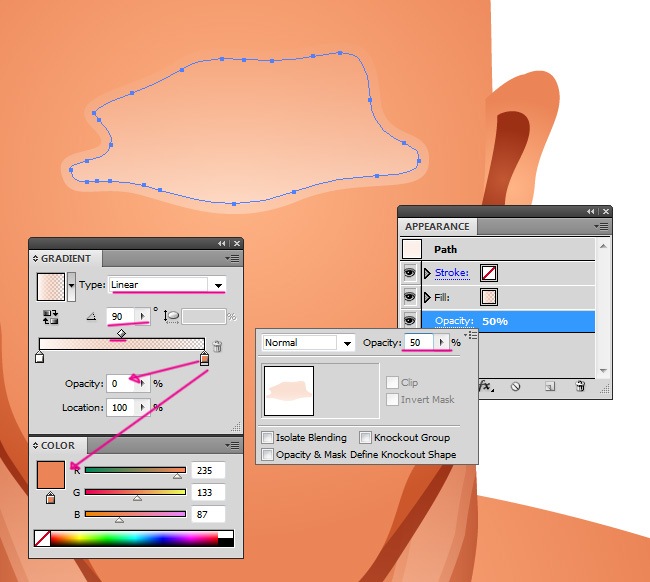Collapse the Gradient panel with double arrows

(x=222, y=244)
